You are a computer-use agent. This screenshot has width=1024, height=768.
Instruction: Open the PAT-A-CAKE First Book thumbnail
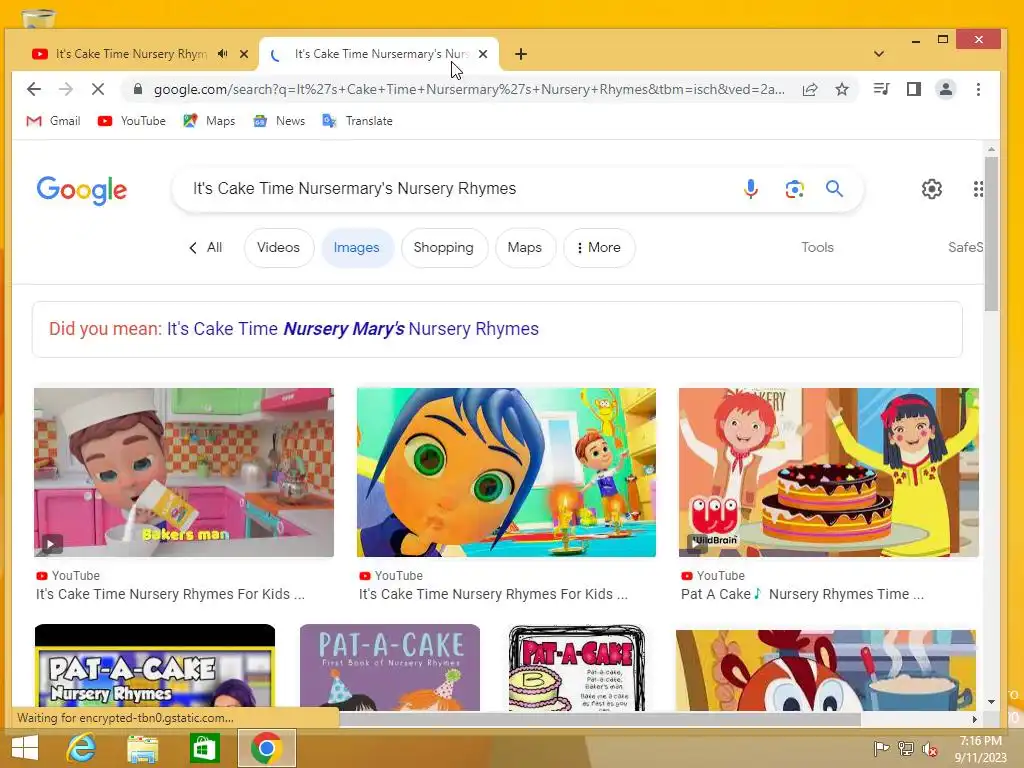[x=390, y=667]
